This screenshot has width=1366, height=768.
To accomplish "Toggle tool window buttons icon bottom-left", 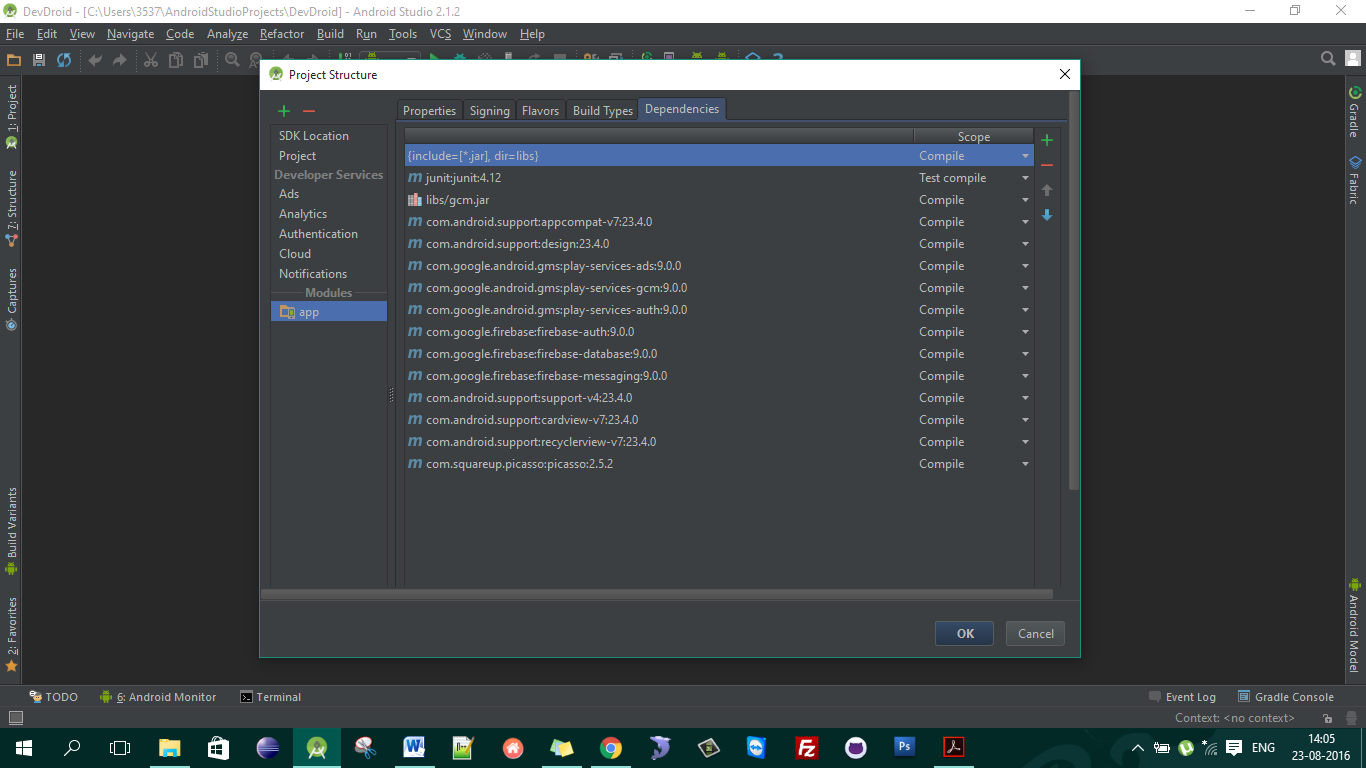I will 15,717.
